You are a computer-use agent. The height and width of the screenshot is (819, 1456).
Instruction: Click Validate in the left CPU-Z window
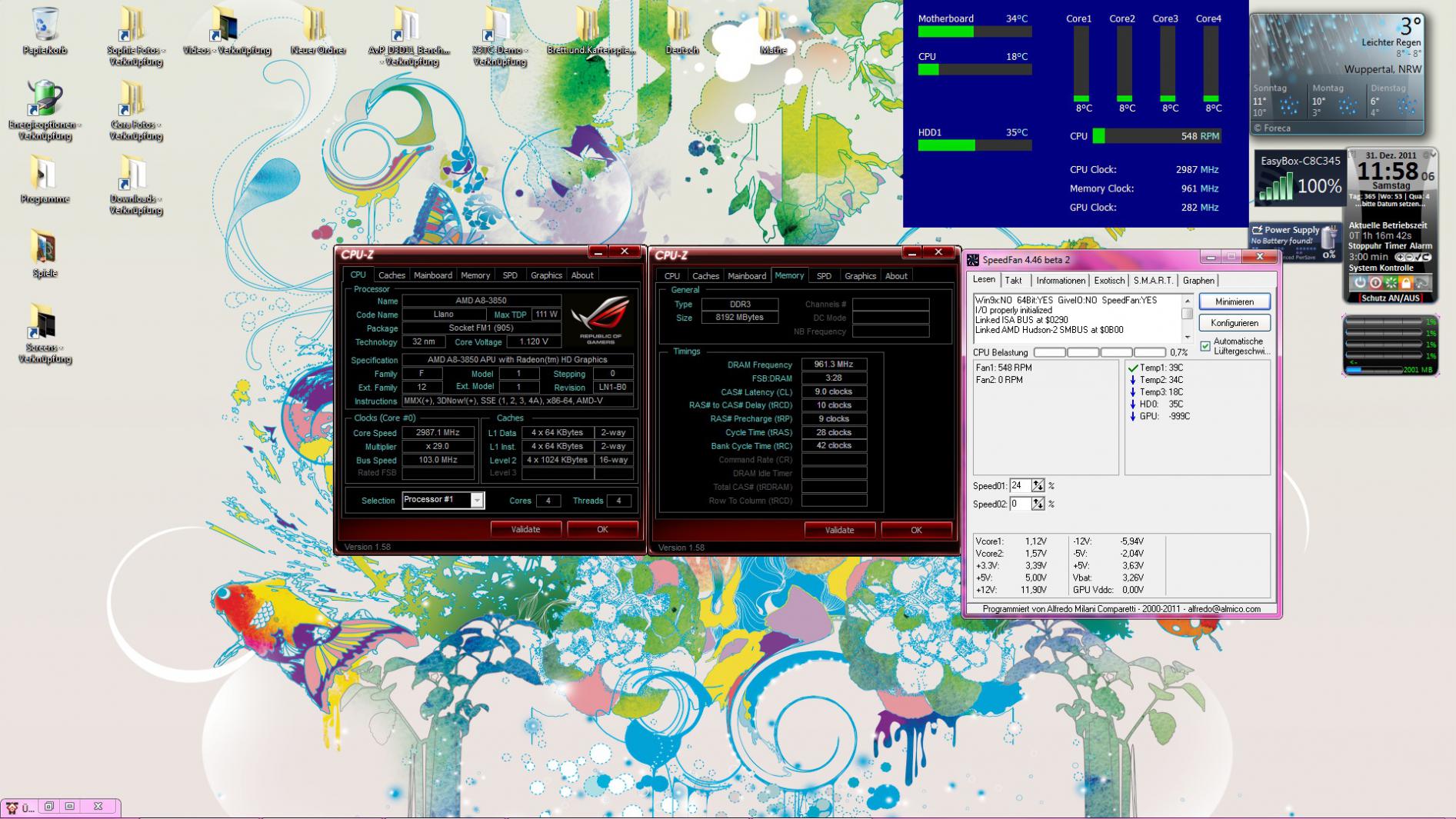point(526,529)
